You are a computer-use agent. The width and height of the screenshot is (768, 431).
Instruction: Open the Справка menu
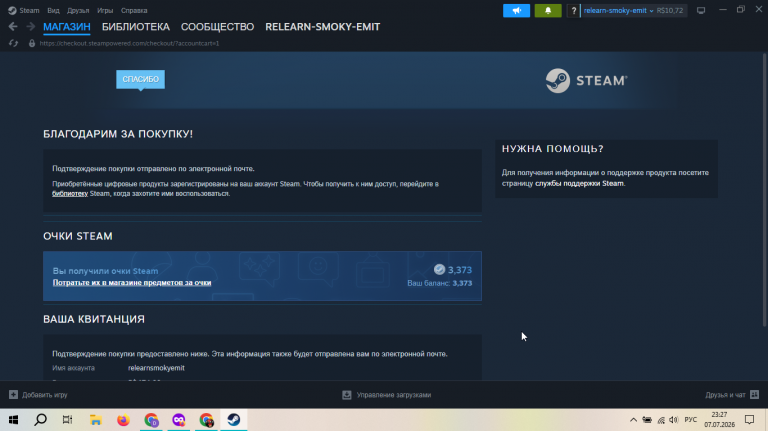pos(134,10)
